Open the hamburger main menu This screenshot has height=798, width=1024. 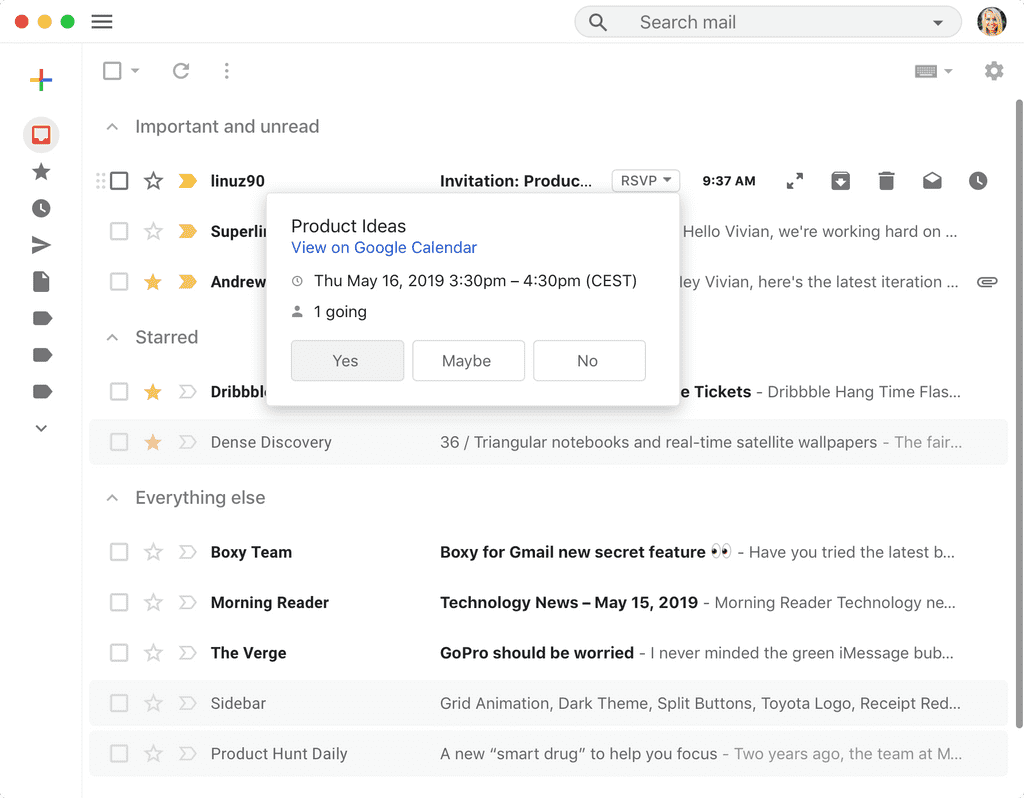102,22
